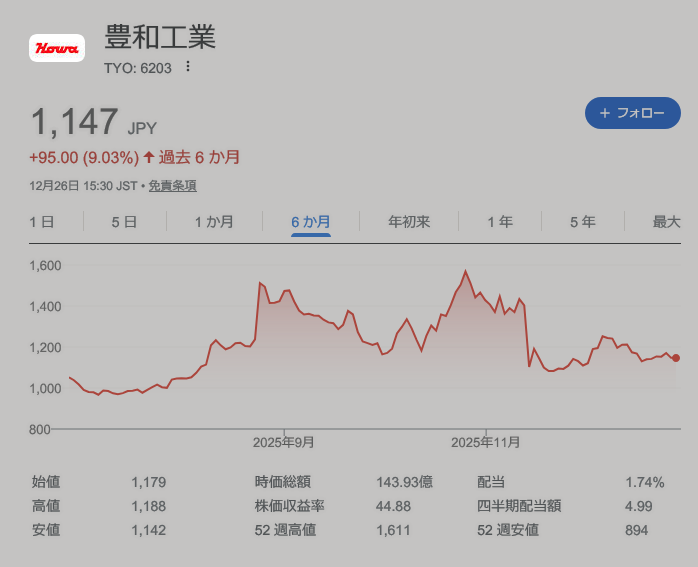Switch the chart to 1 年
The width and height of the screenshot is (698, 567).
coord(500,222)
